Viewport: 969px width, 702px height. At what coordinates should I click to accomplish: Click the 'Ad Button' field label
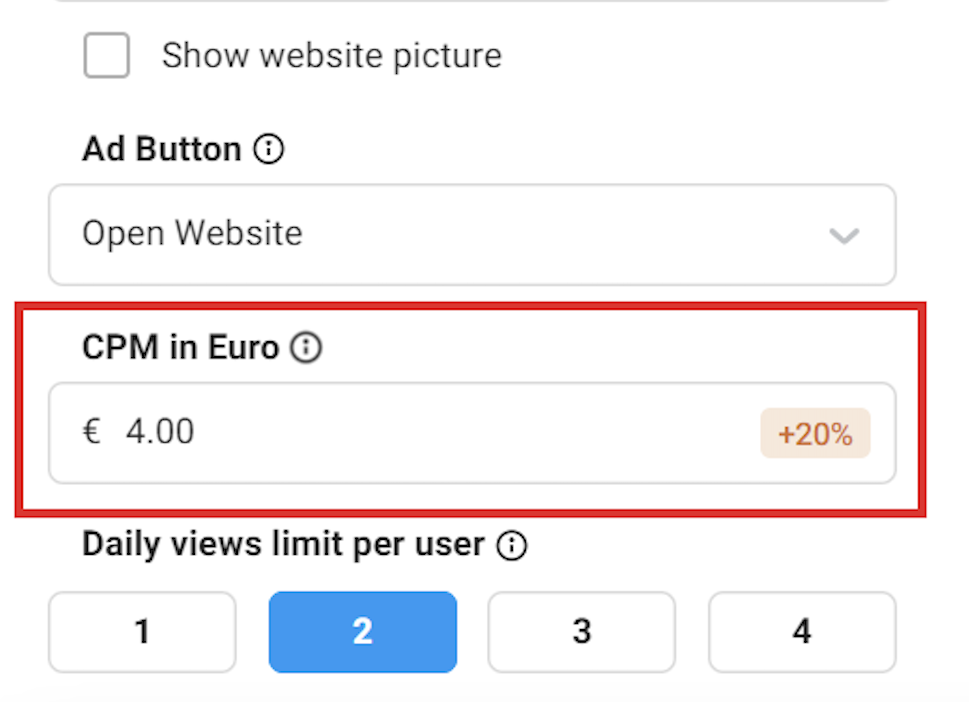(161, 150)
